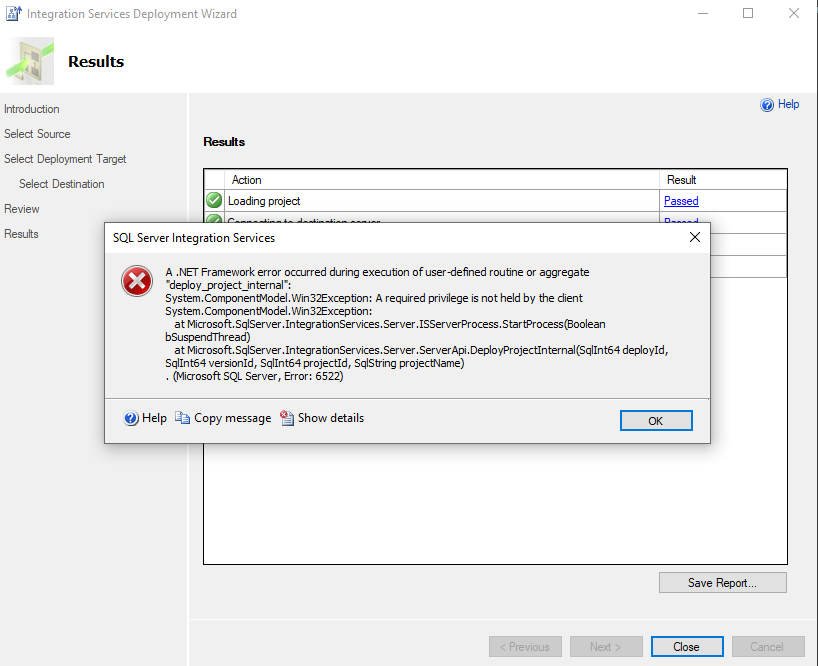
Task: Click the Copy message icon
Action: click(x=182, y=418)
